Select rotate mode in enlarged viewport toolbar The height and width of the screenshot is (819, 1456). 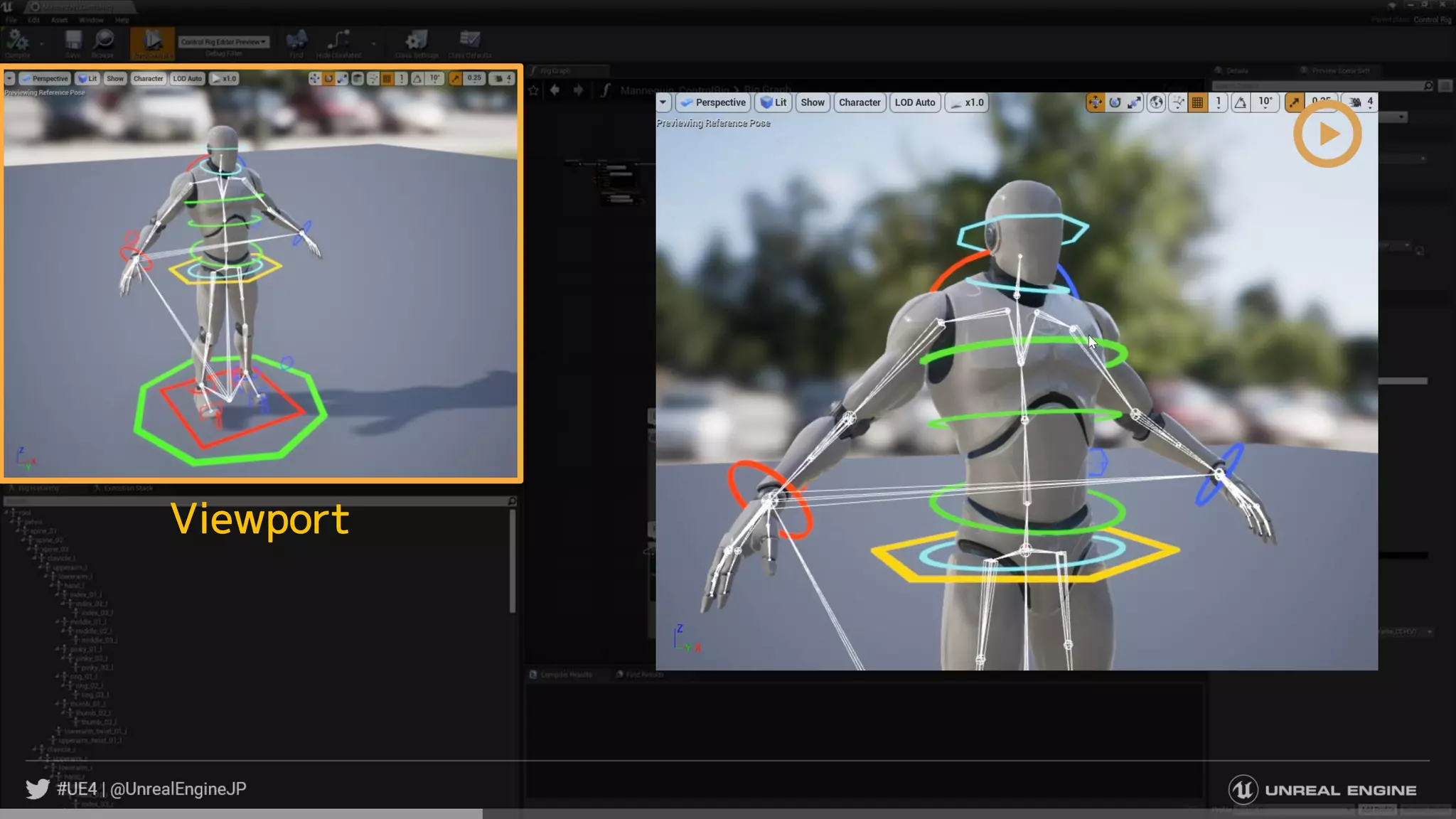coord(1115,102)
